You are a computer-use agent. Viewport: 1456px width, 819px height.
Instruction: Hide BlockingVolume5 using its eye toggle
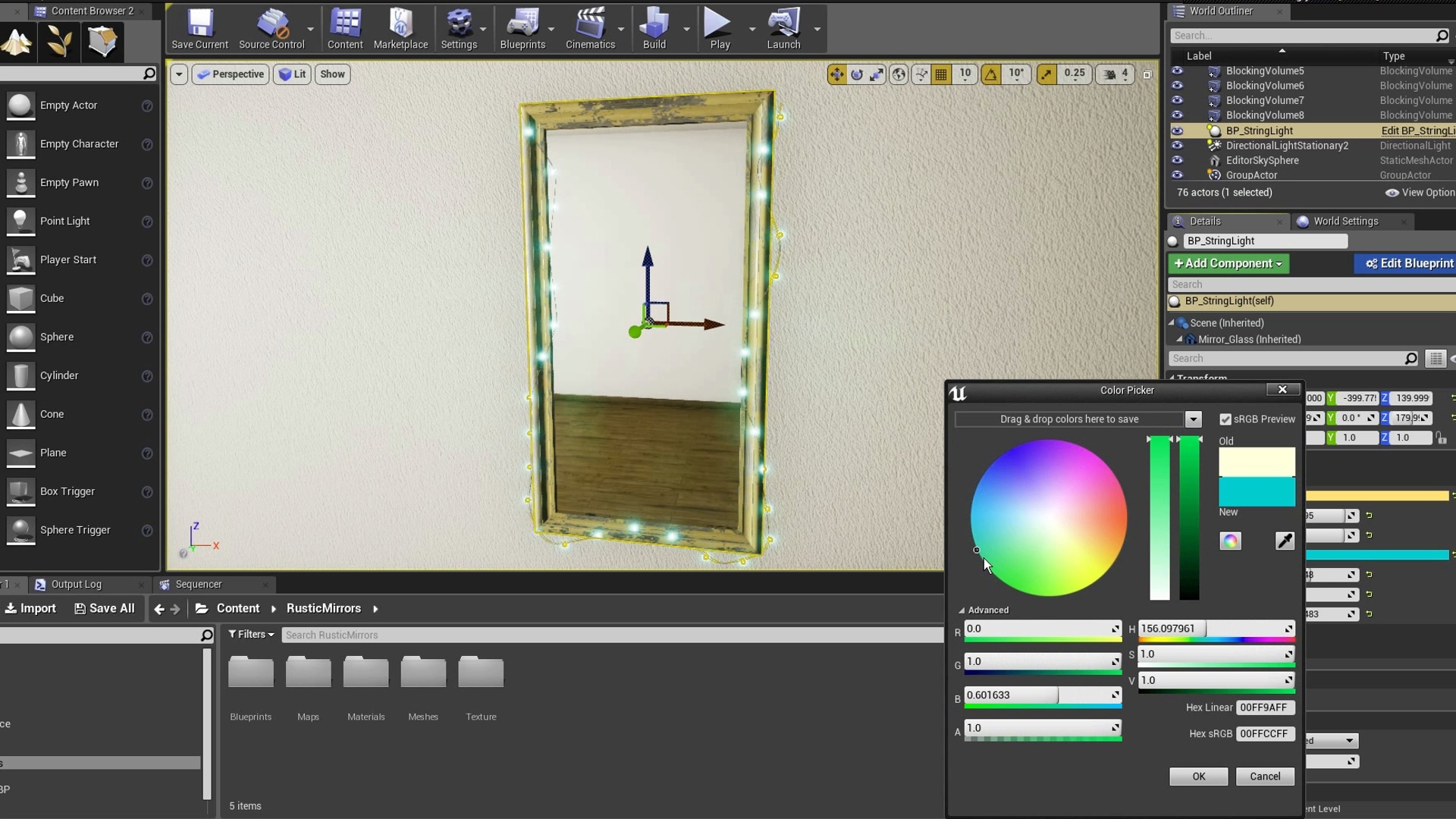(x=1178, y=71)
